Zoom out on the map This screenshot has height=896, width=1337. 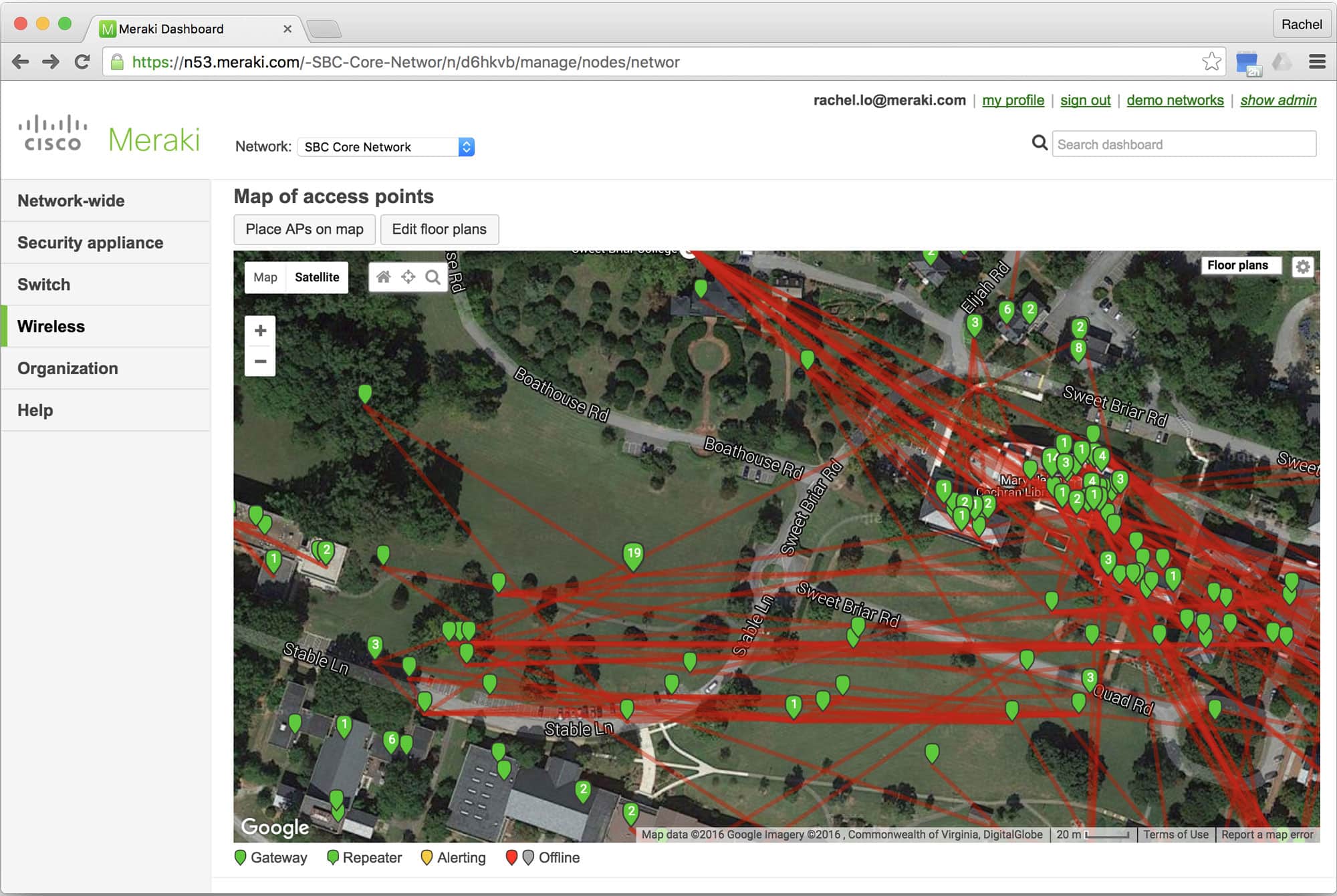tap(260, 361)
